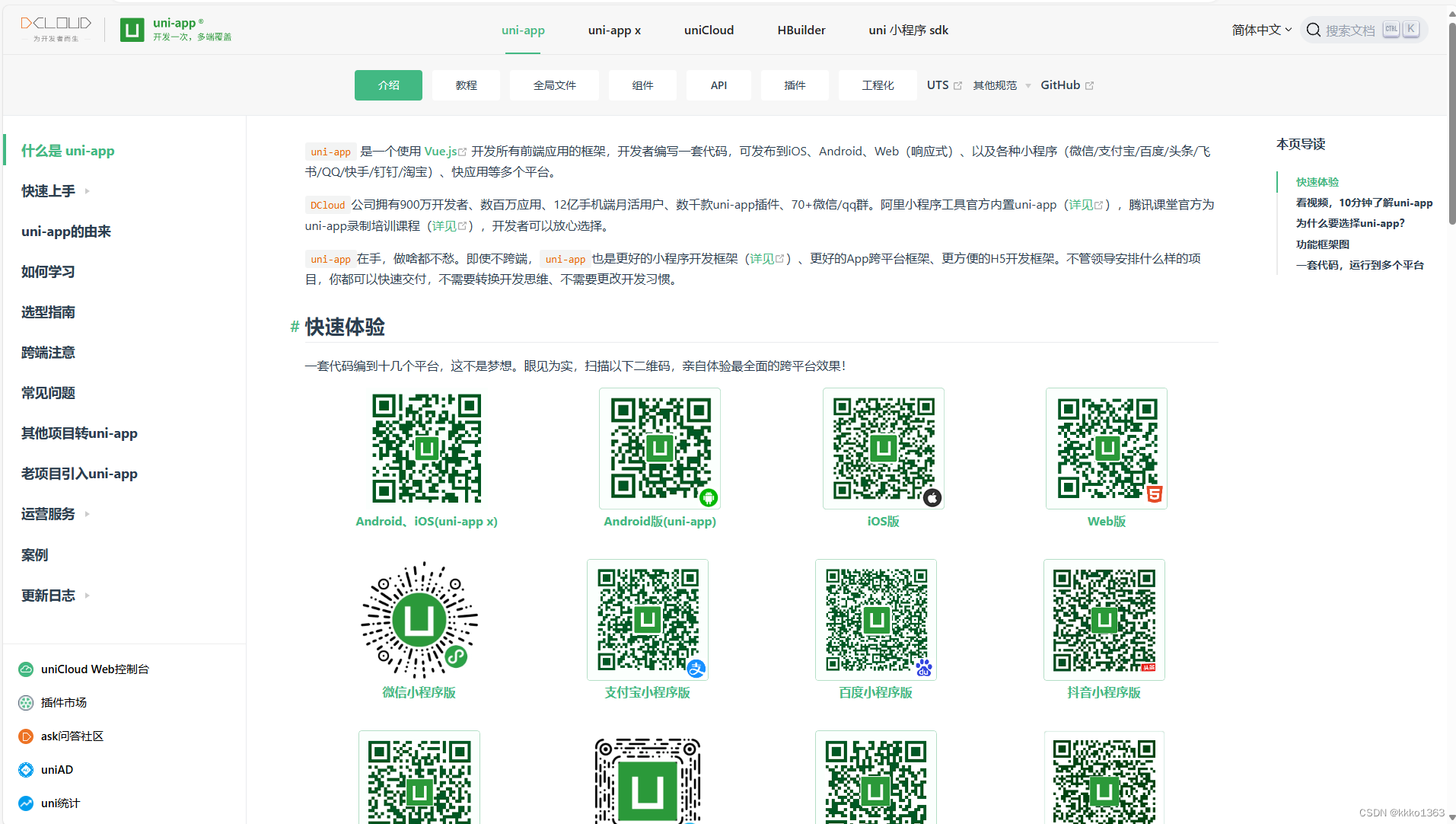Open 常见问题 sidebar item
The width and height of the screenshot is (1456, 824).
point(48,393)
